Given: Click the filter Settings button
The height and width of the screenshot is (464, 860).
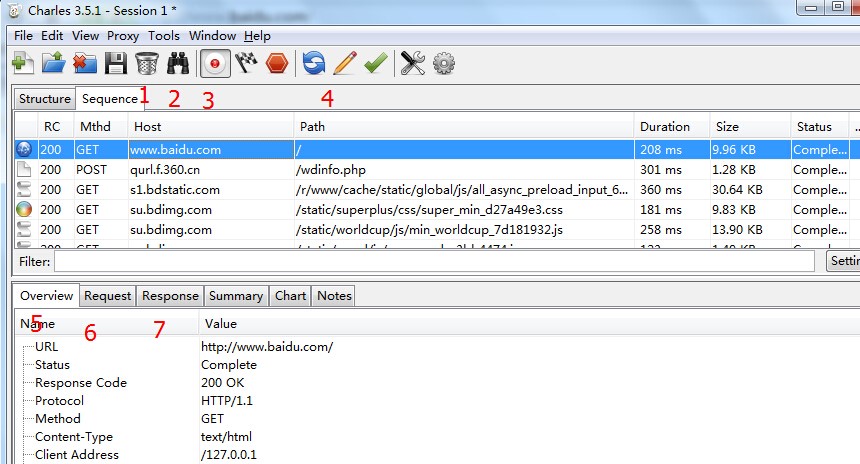Looking at the screenshot, I should pos(844,261).
